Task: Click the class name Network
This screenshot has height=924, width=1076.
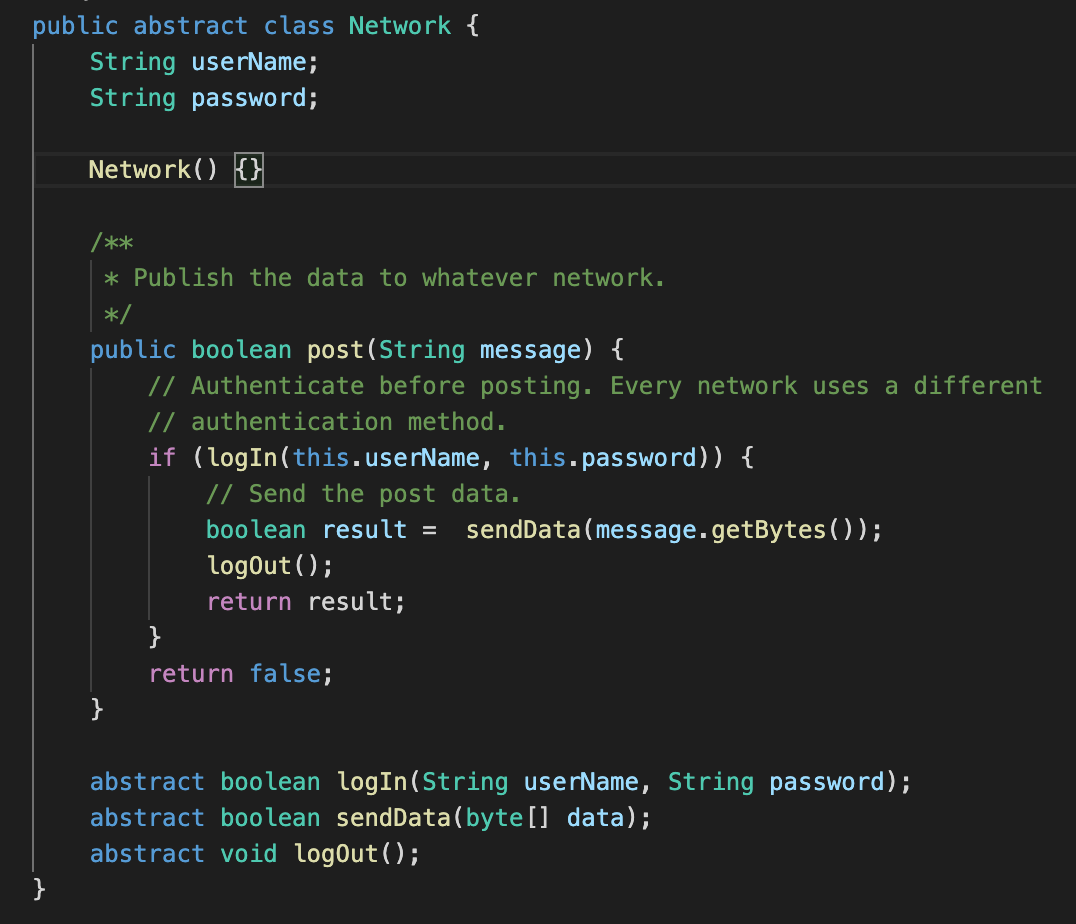Action: [x=399, y=25]
